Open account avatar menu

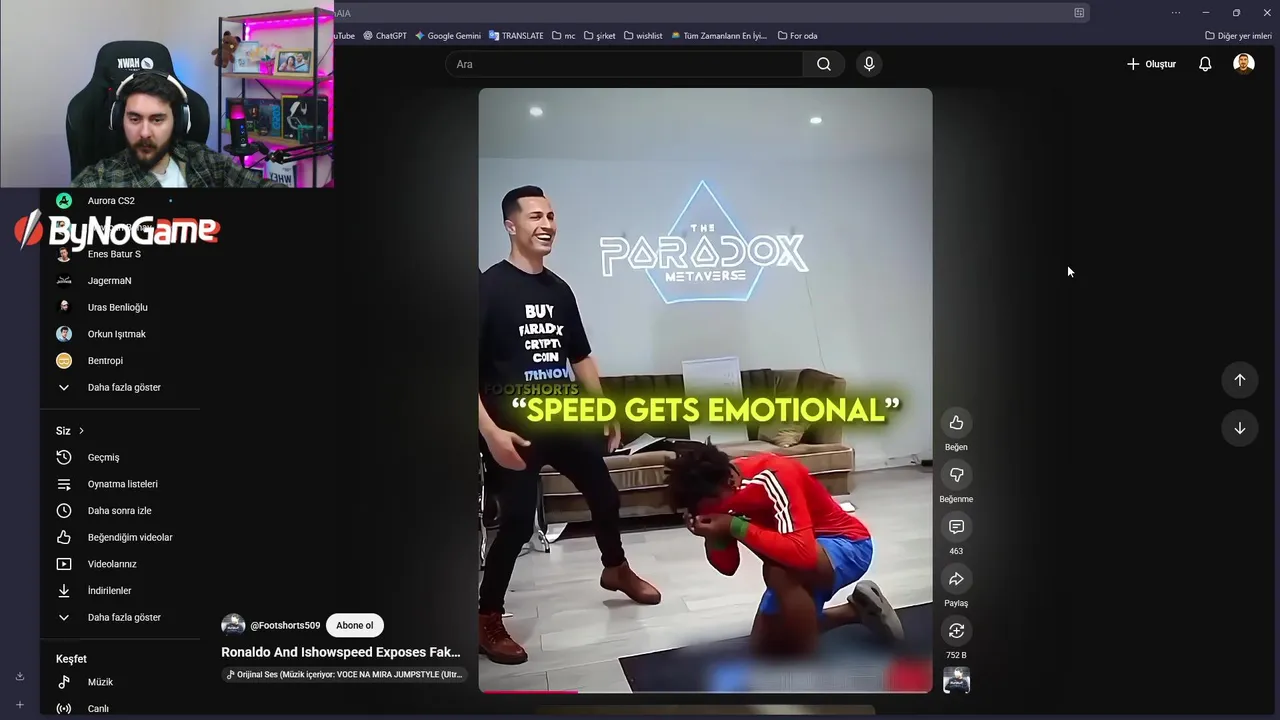(x=1244, y=64)
